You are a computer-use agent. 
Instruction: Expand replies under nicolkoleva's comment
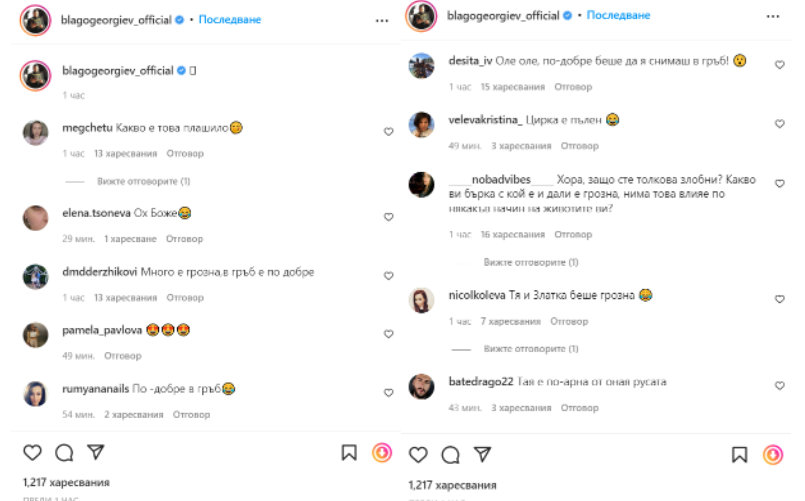(x=530, y=349)
